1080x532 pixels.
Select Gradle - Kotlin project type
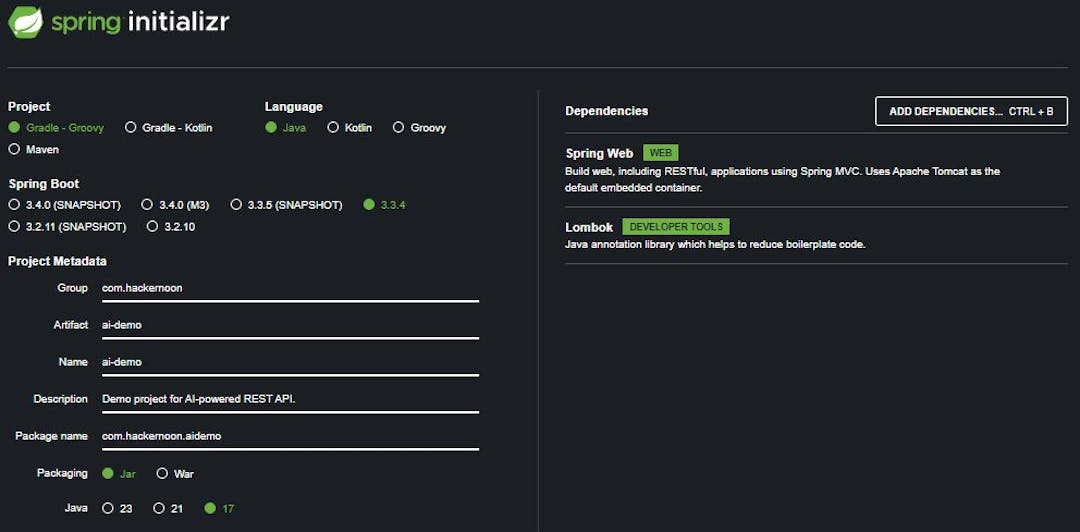pos(131,128)
